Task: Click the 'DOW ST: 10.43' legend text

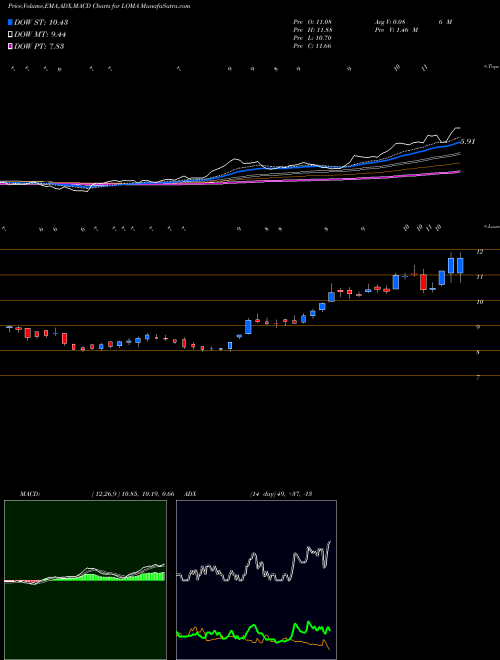Action: 41,22
